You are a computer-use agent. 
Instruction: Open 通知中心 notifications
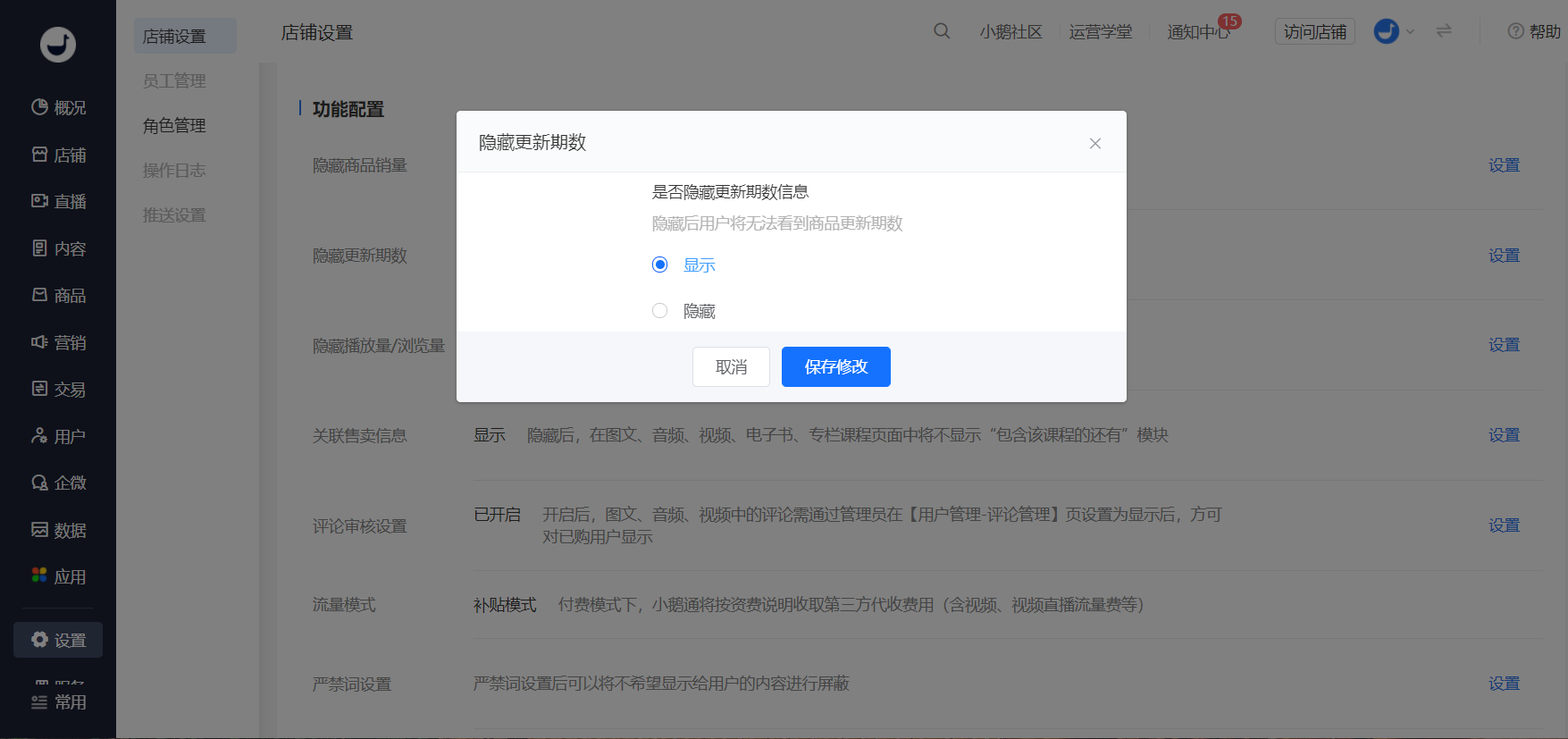pos(1199,31)
